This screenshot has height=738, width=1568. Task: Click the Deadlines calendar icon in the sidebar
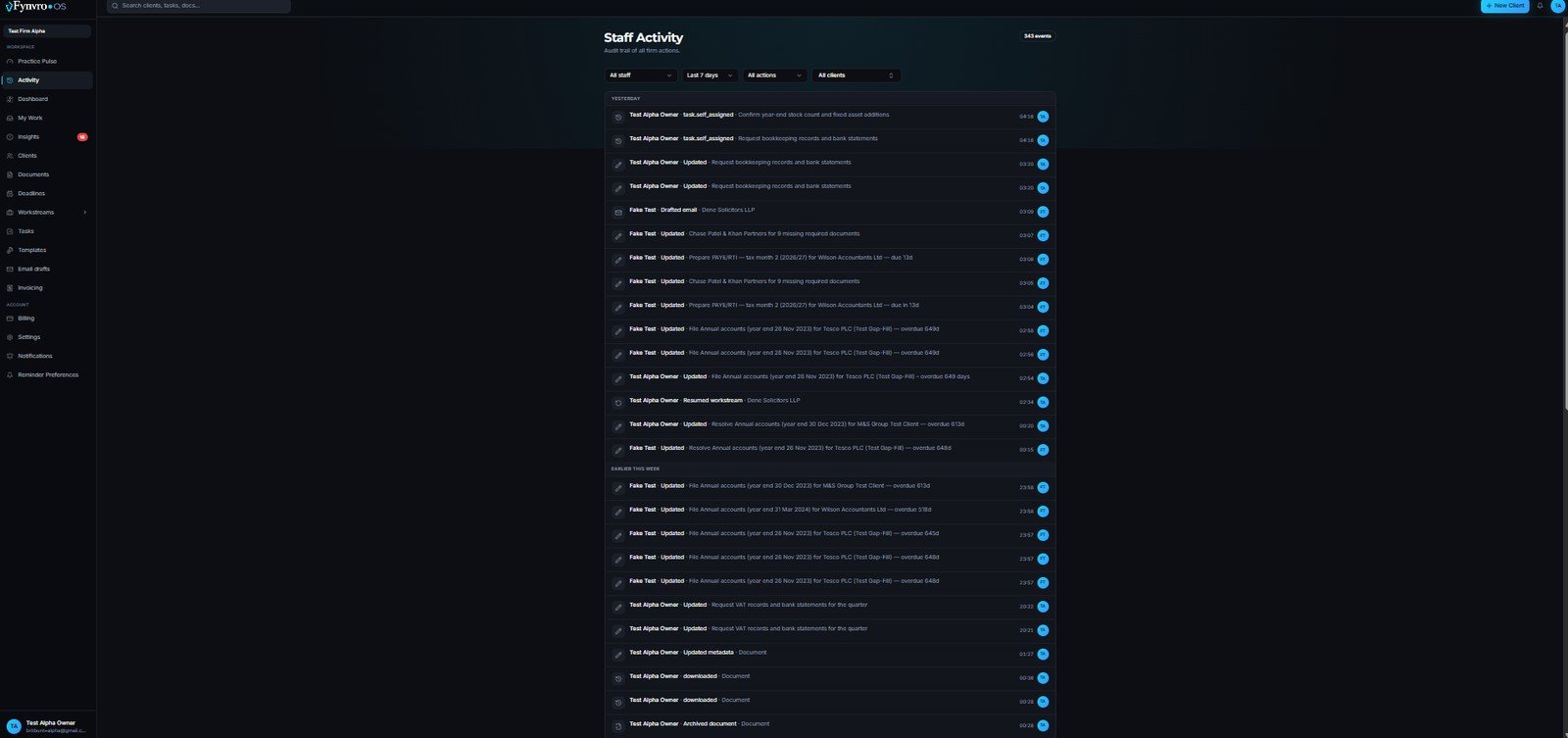coord(10,193)
